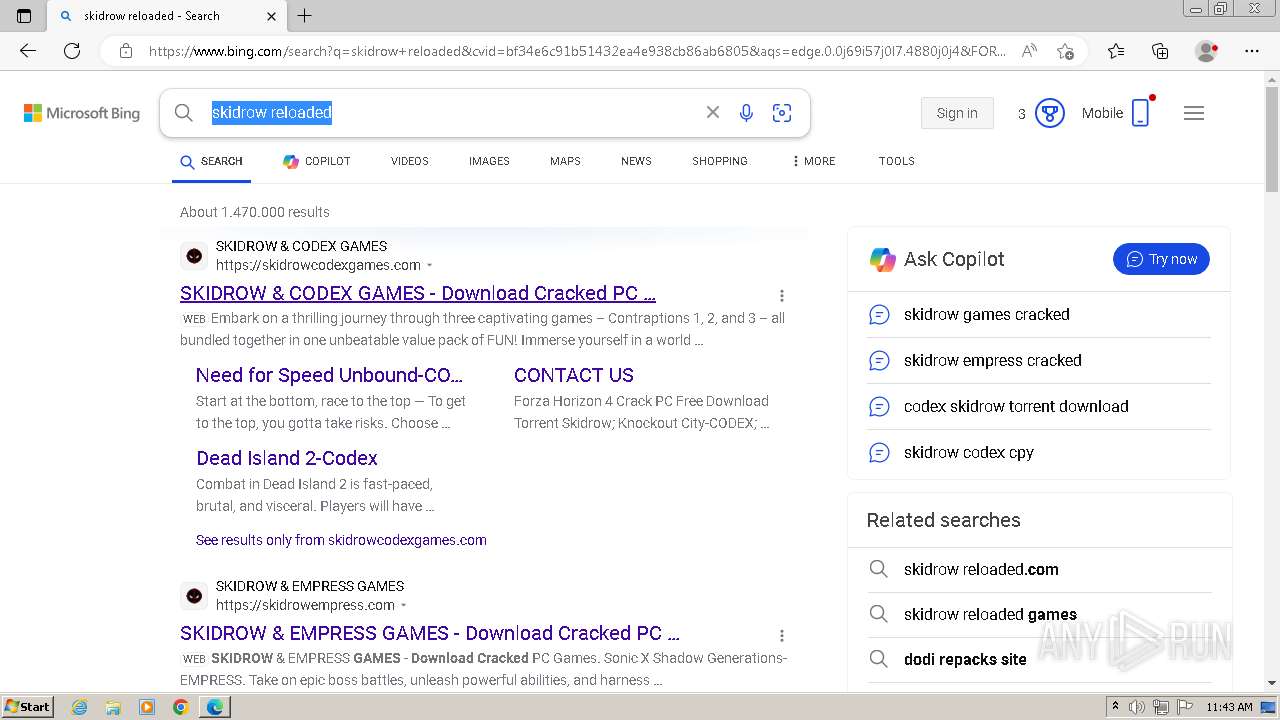Open options for SKIDROW & EMPRESS result
Image resolution: width=1280 pixels, height=720 pixels.
(x=782, y=635)
